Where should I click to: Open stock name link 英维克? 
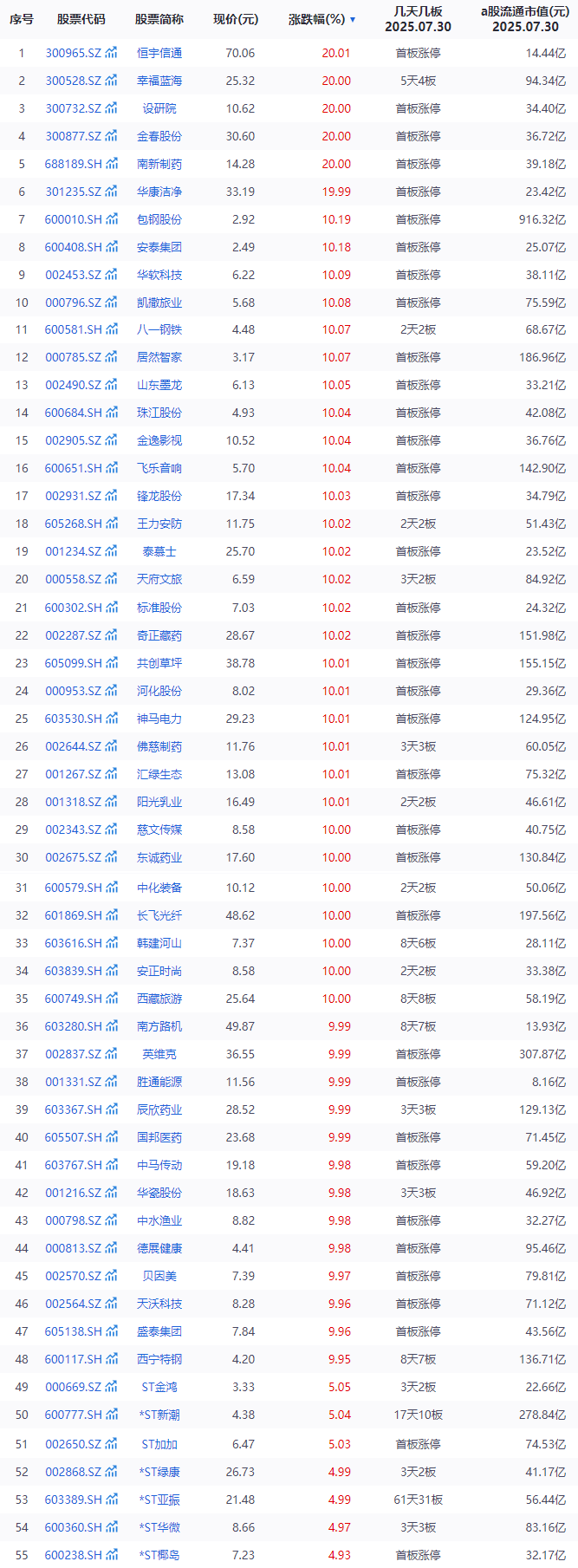coord(159,1054)
